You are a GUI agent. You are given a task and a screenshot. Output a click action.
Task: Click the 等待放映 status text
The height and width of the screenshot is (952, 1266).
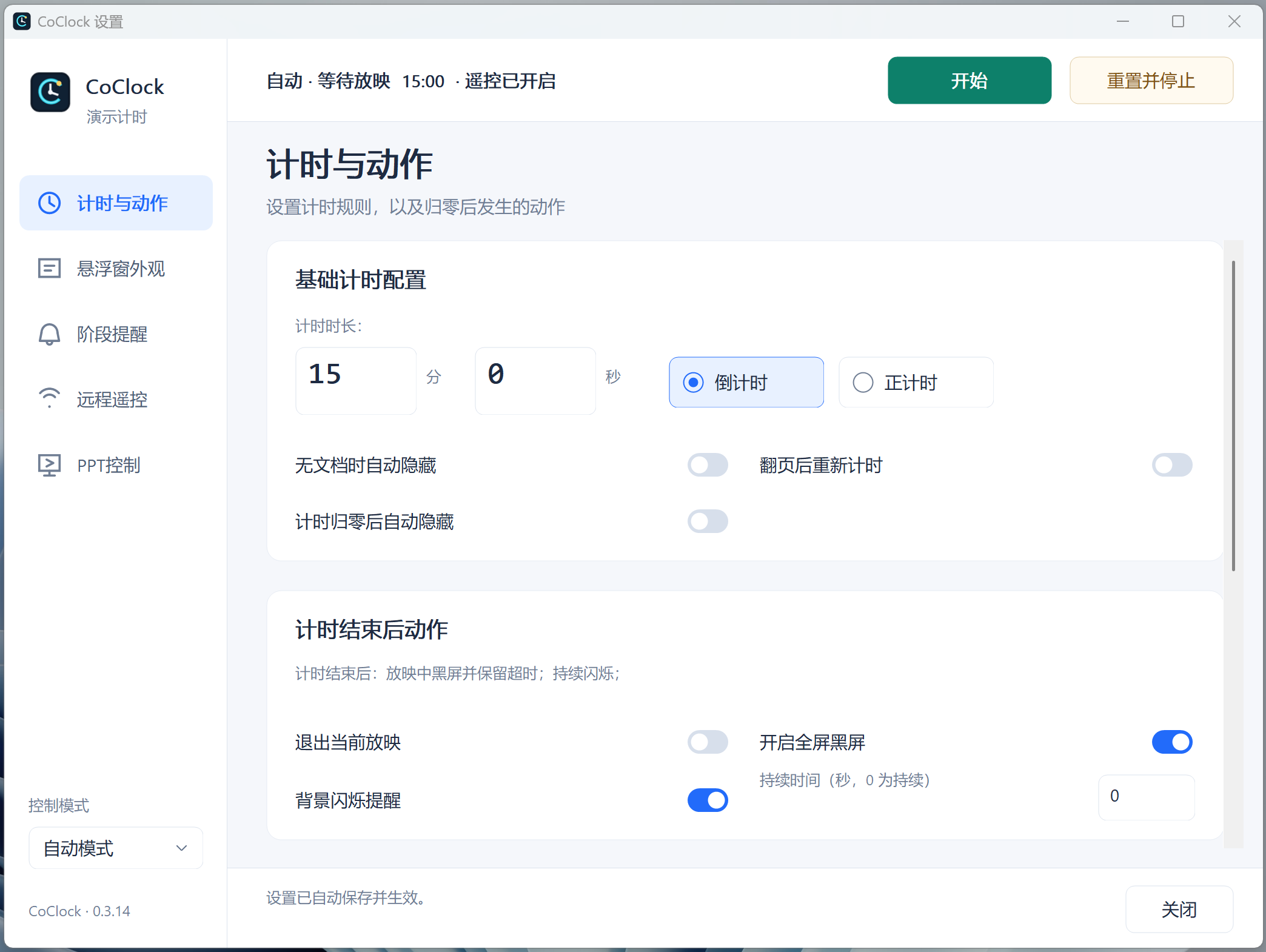353,81
